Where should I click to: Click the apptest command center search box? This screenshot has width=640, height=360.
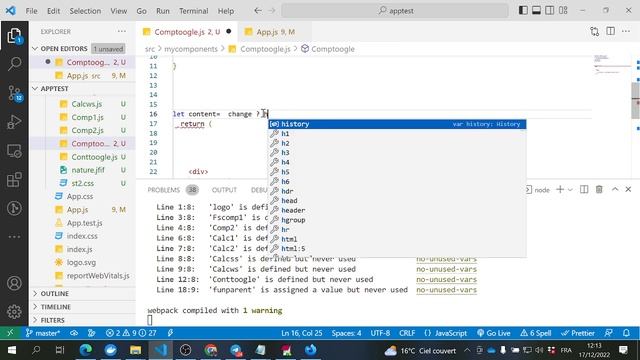click(x=395, y=11)
